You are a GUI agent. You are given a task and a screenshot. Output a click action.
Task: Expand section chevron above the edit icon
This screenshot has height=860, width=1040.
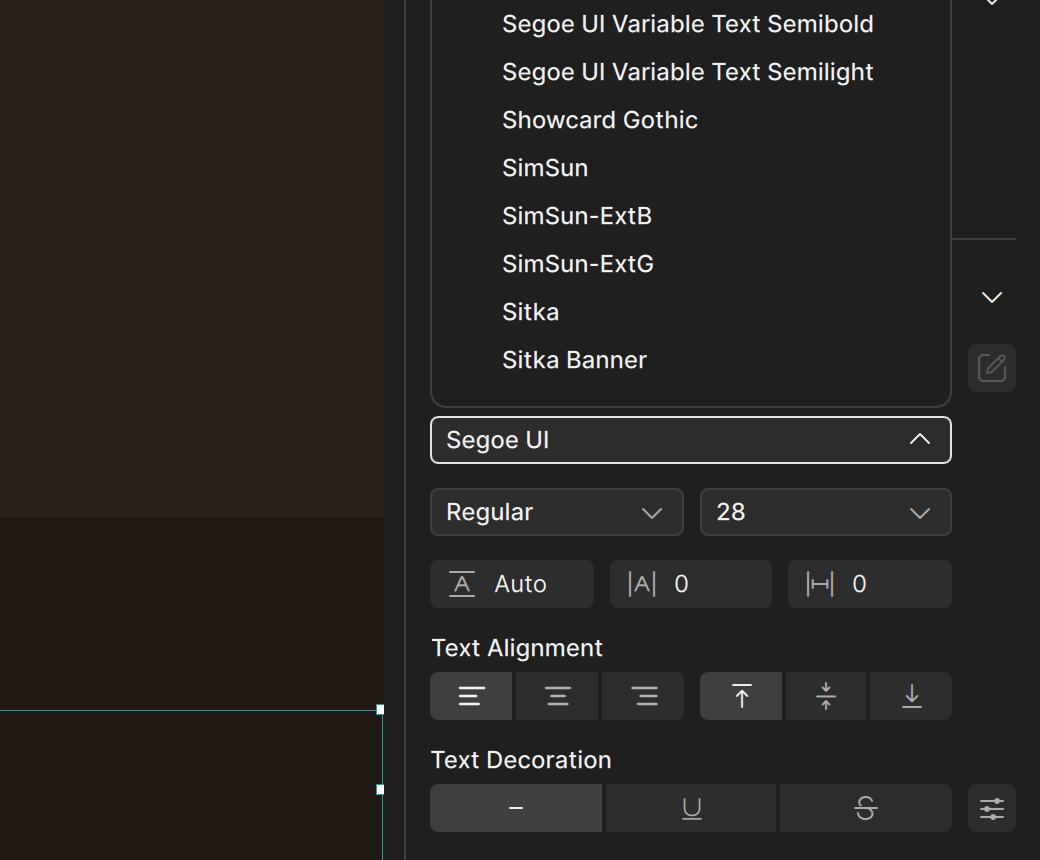992,297
